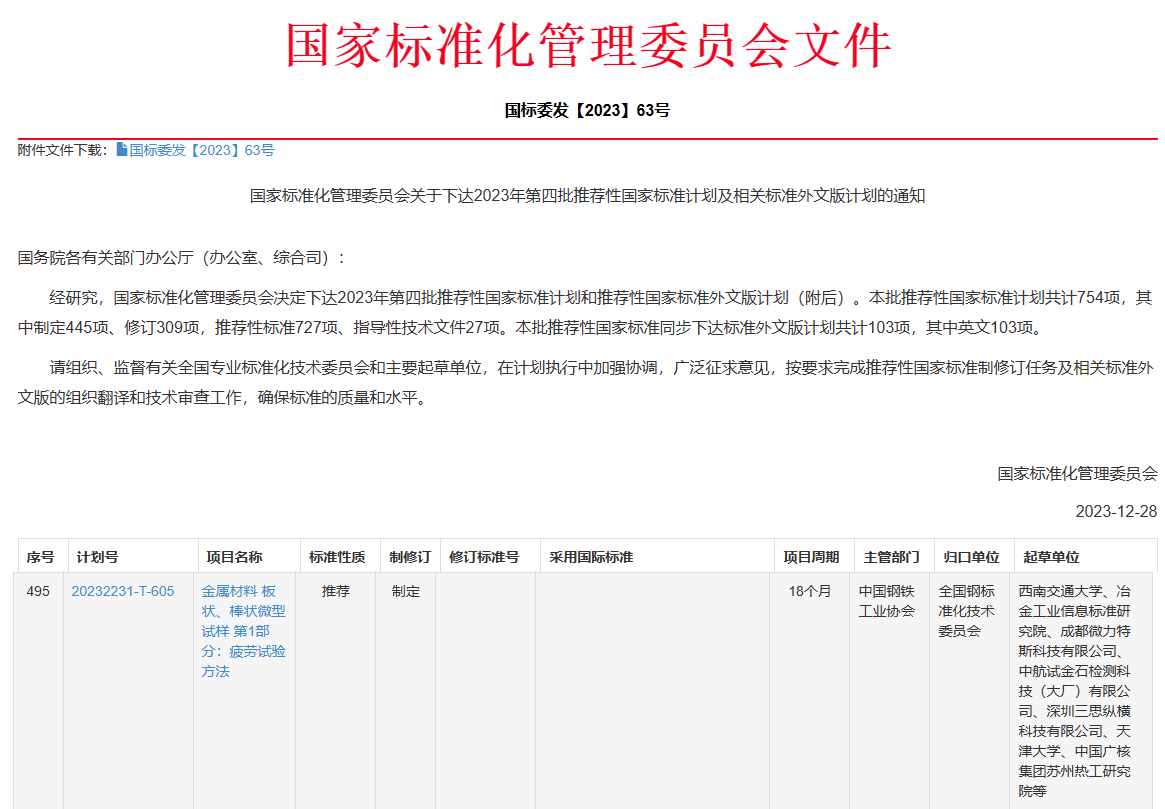Open the 金属材料 板状、棒状微型试样 project link
Viewport: 1165px width, 809px height.
click(x=243, y=631)
